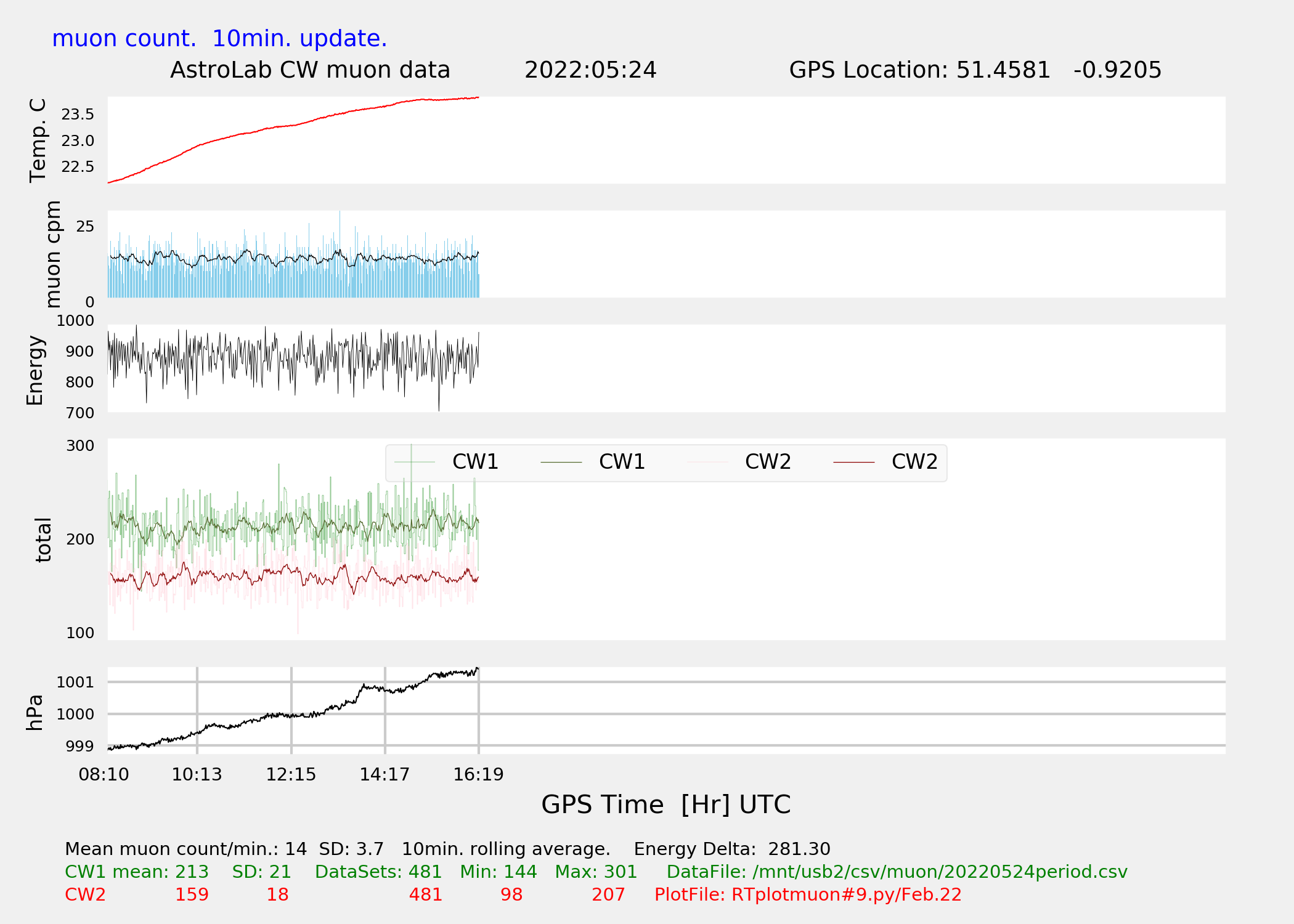The height and width of the screenshot is (924, 1294).
Task: Click 'Mean muon count/min.: 14' text
Action: 186,849
